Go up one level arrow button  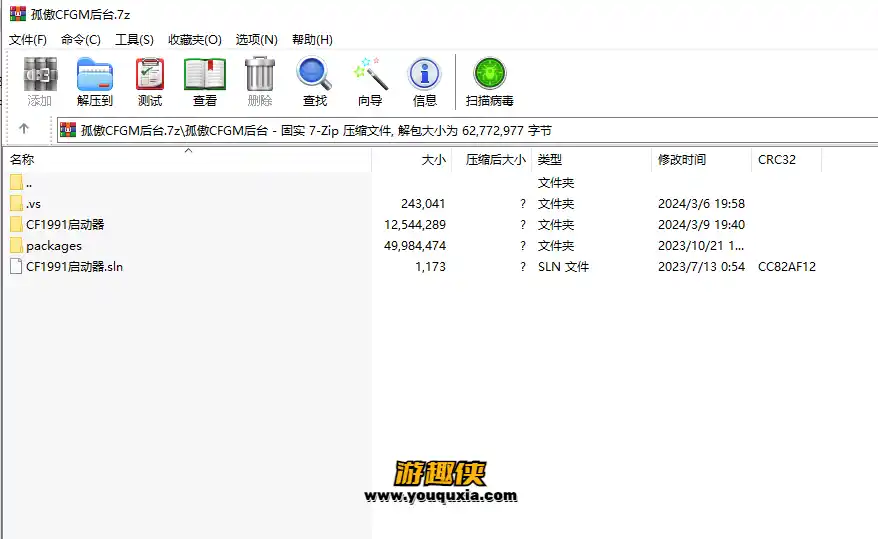(x=24, y=129)
